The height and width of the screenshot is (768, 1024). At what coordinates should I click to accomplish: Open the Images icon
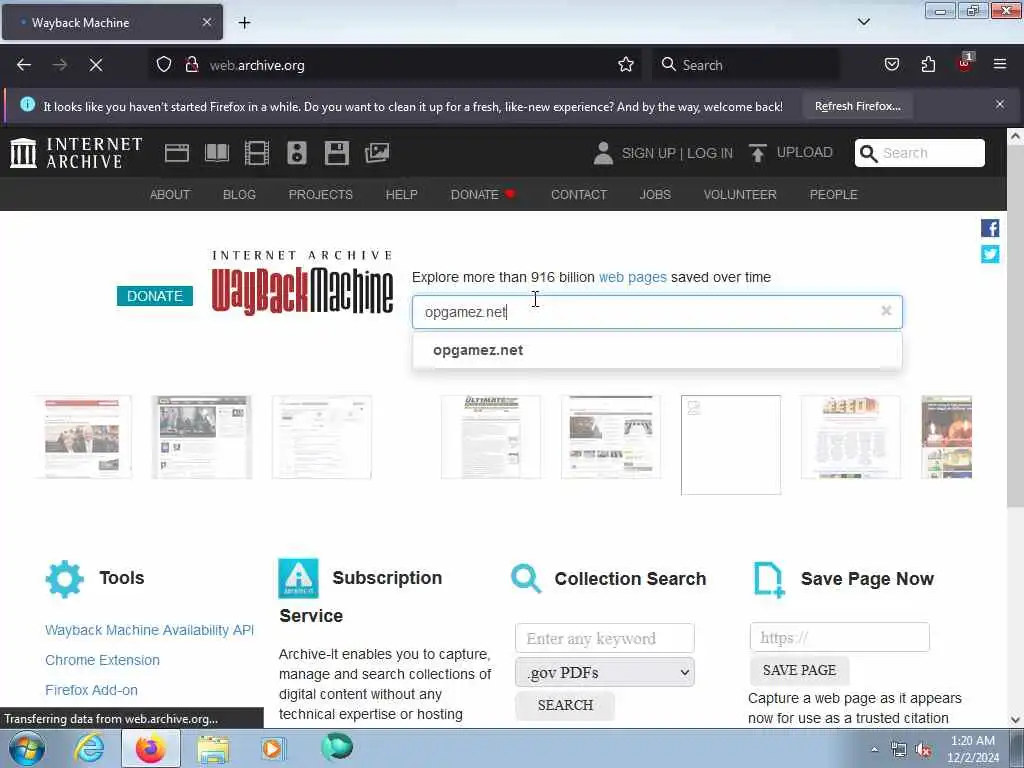tap(377, 153)
